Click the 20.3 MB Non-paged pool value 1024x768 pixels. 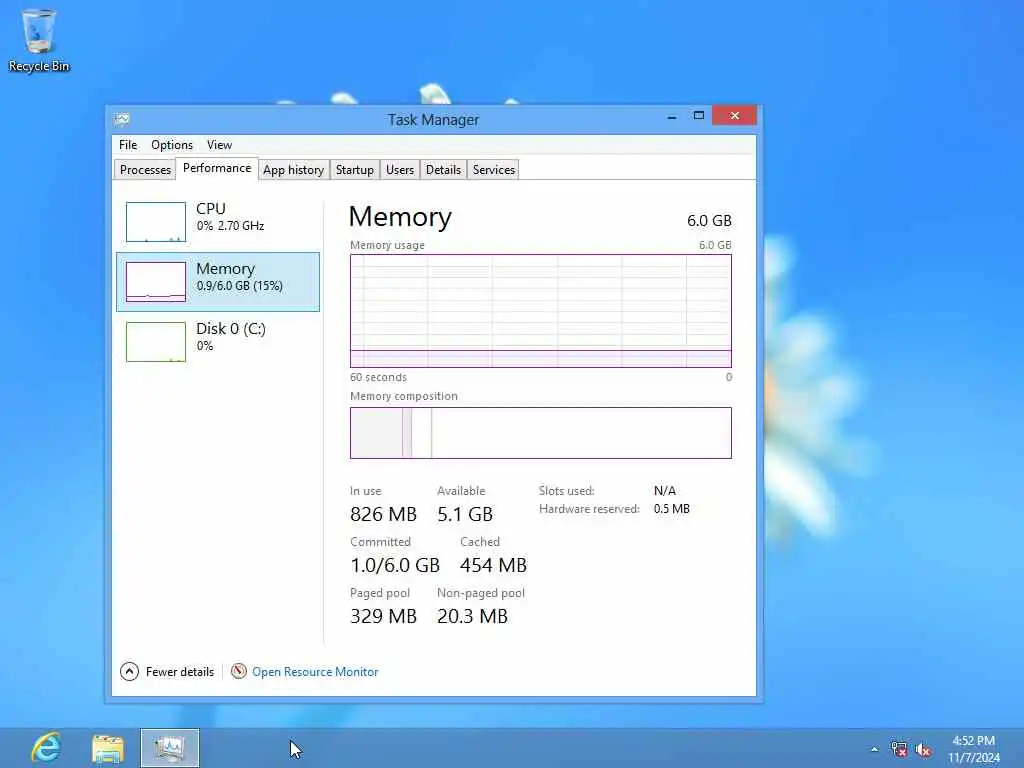click(472, 616)
